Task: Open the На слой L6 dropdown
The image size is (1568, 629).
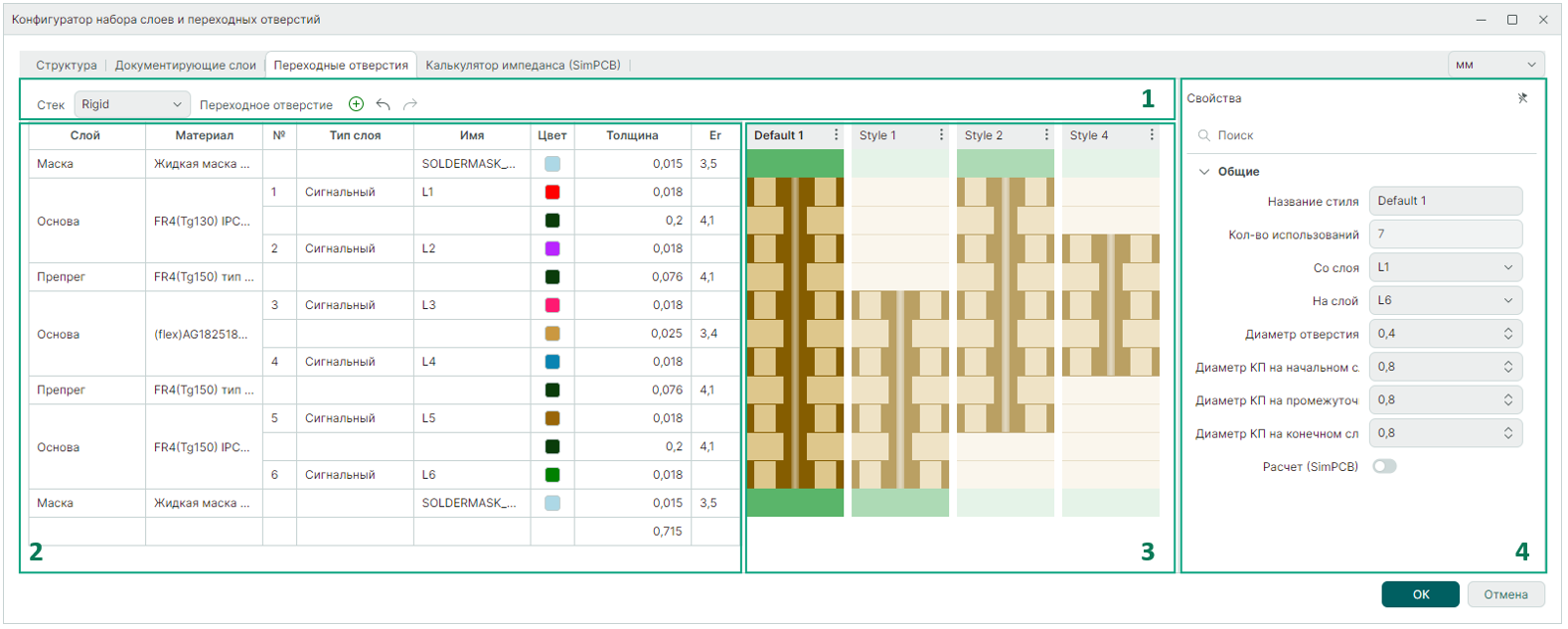Action: (x=1445, y=300)
